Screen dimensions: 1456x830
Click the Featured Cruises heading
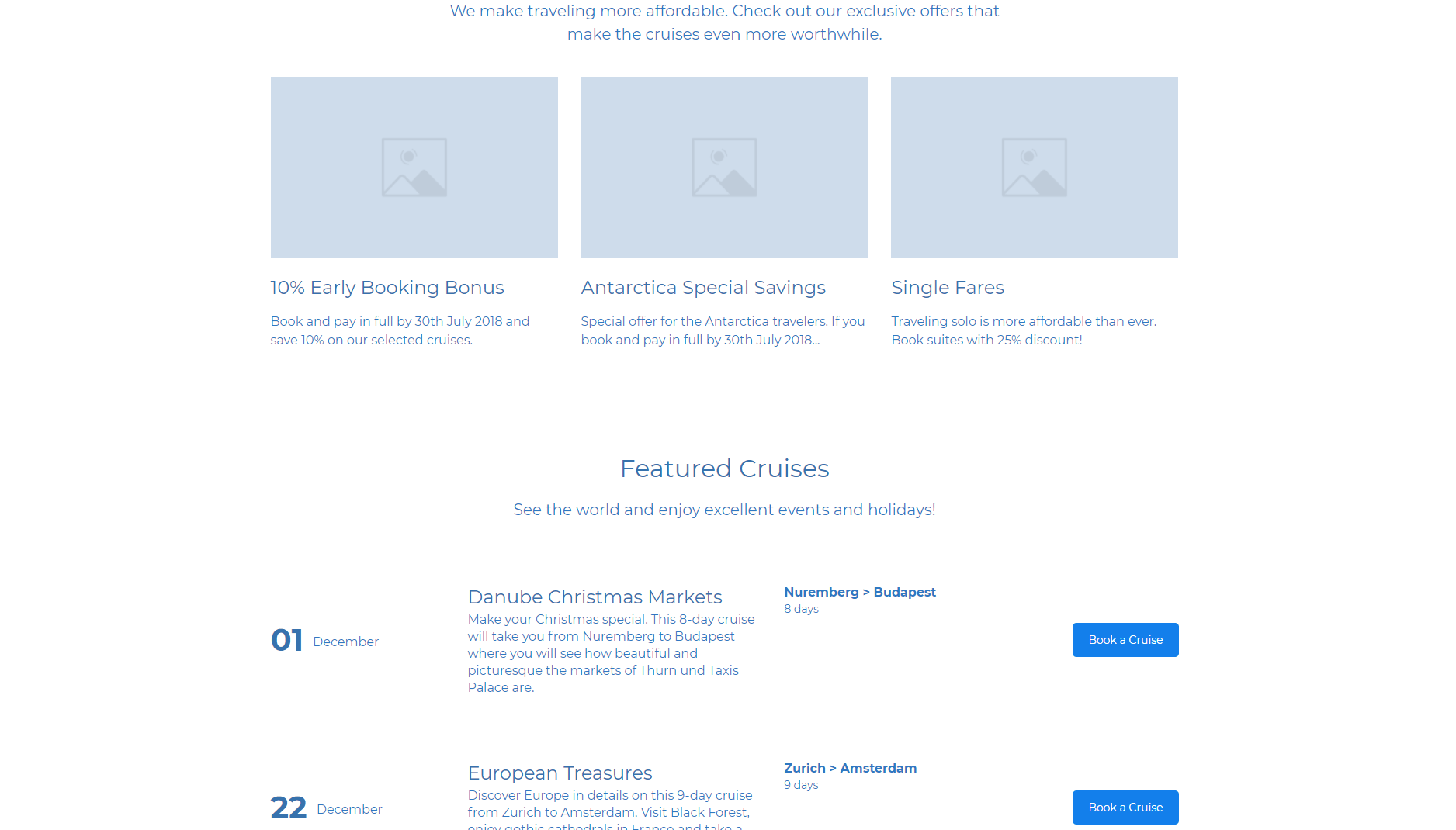click(724, 469)
